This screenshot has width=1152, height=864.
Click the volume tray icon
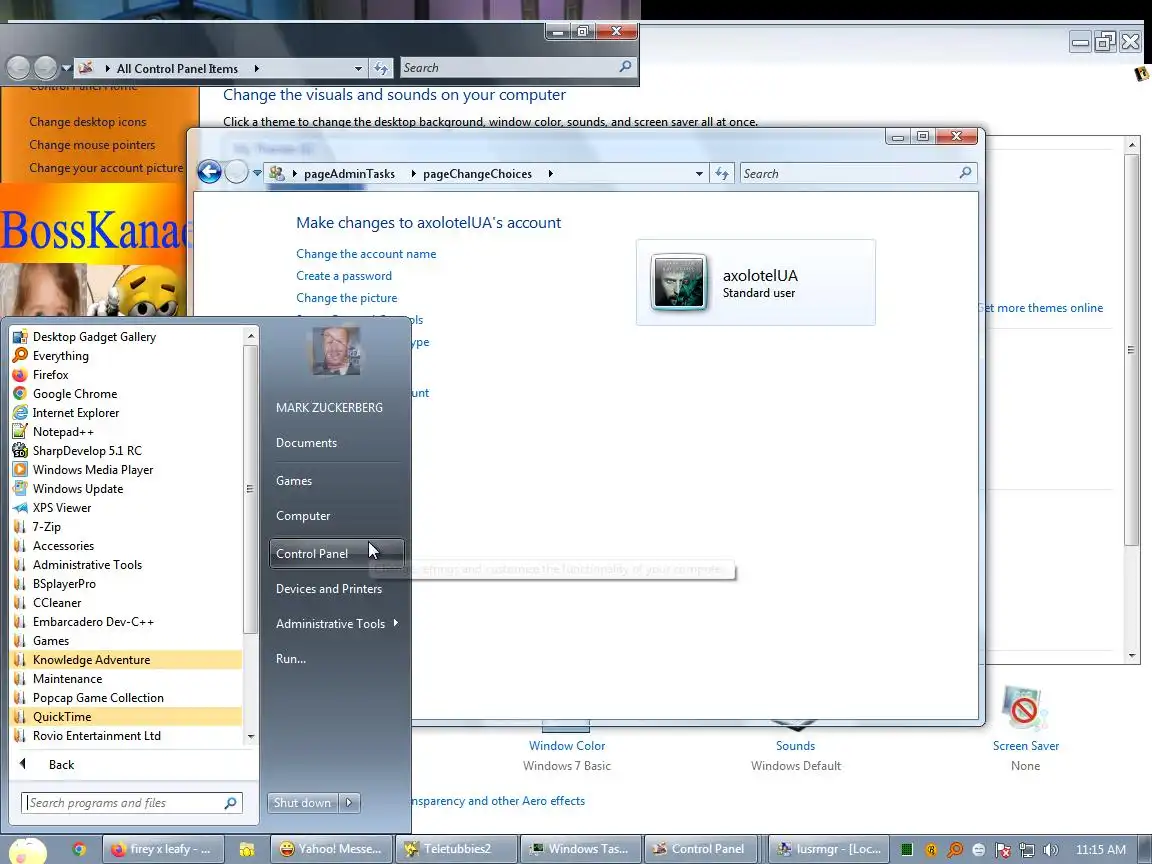[1050, 849]
